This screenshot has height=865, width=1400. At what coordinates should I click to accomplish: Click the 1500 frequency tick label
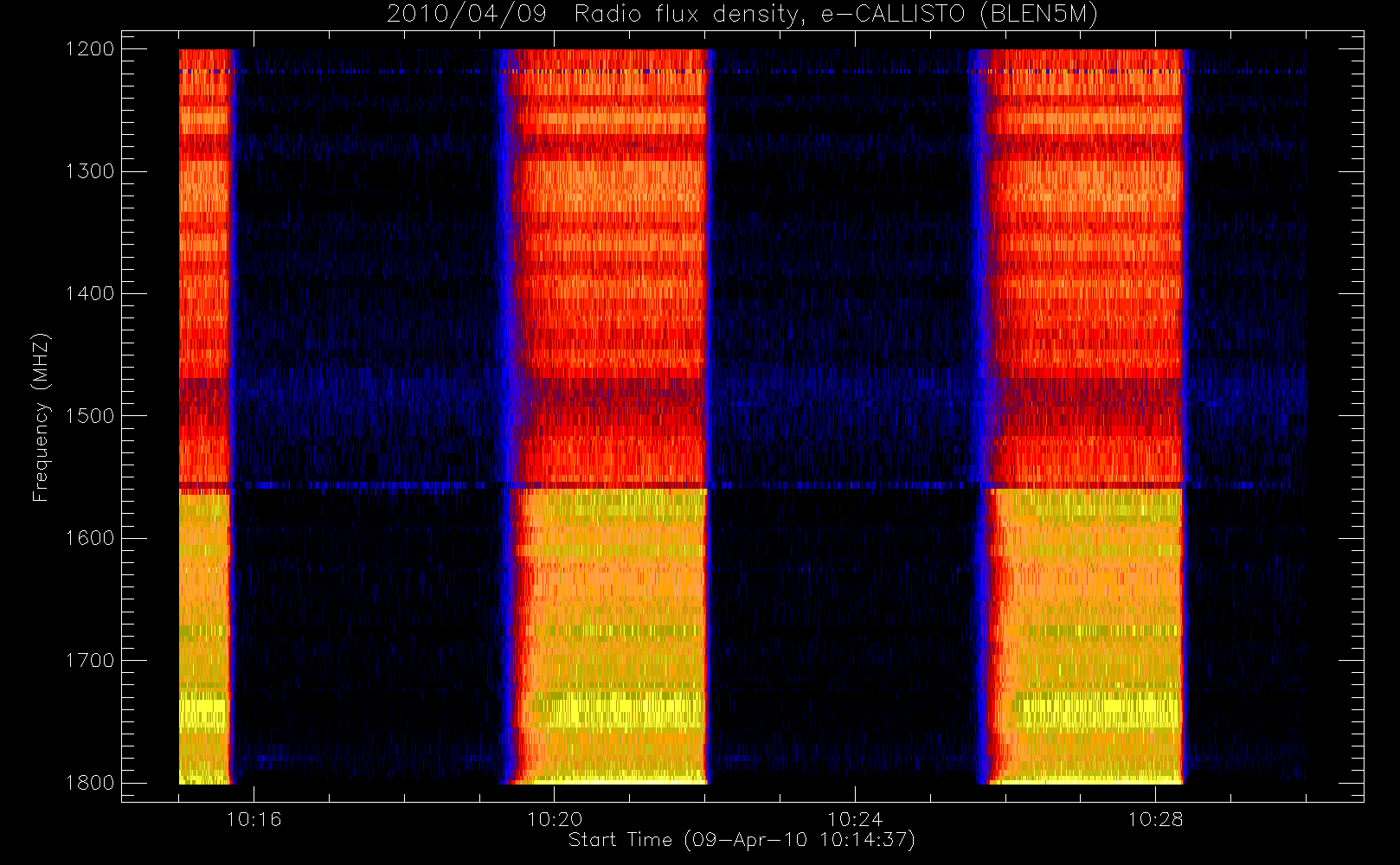90,416
